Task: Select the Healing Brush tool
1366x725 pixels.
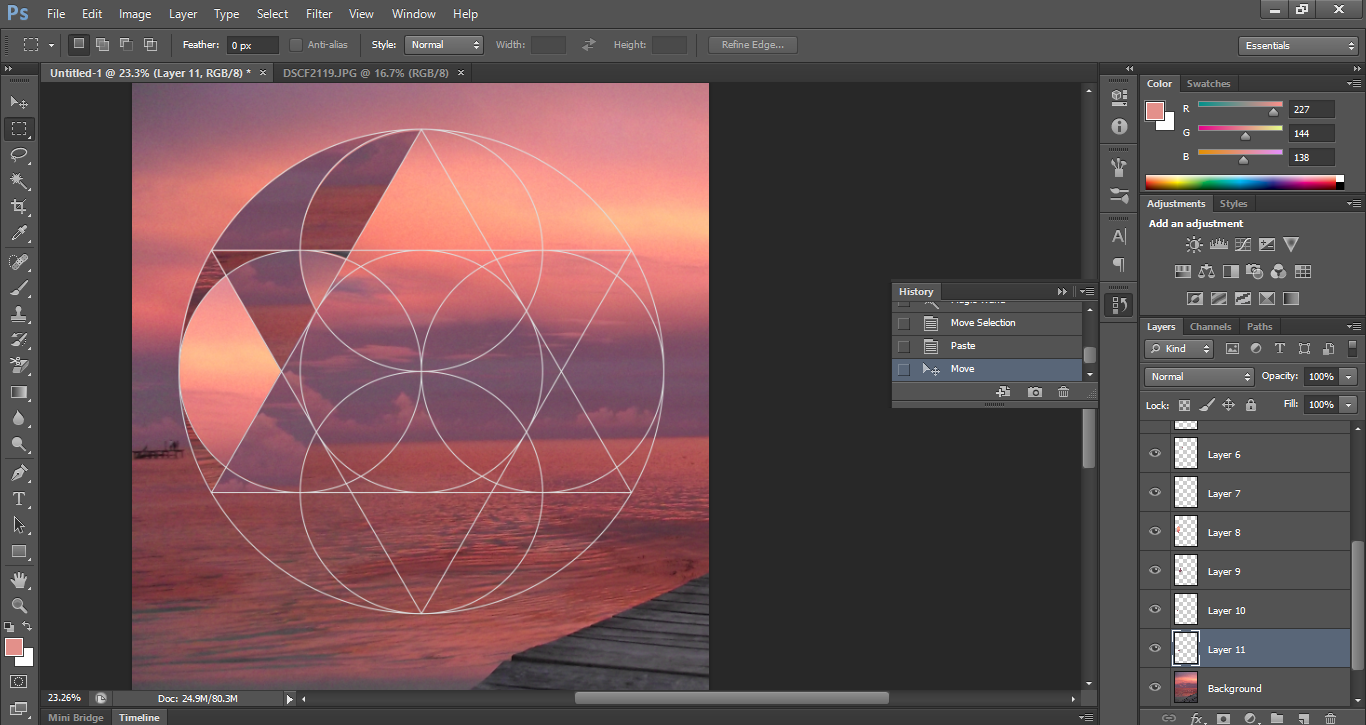Action: [19, 262]
